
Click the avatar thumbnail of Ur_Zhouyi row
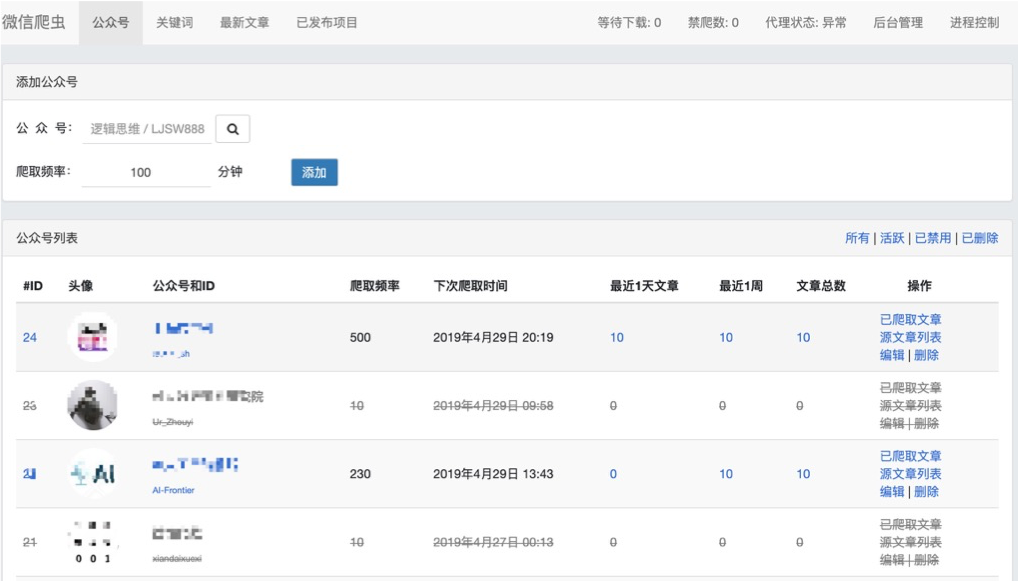point(93,405)
